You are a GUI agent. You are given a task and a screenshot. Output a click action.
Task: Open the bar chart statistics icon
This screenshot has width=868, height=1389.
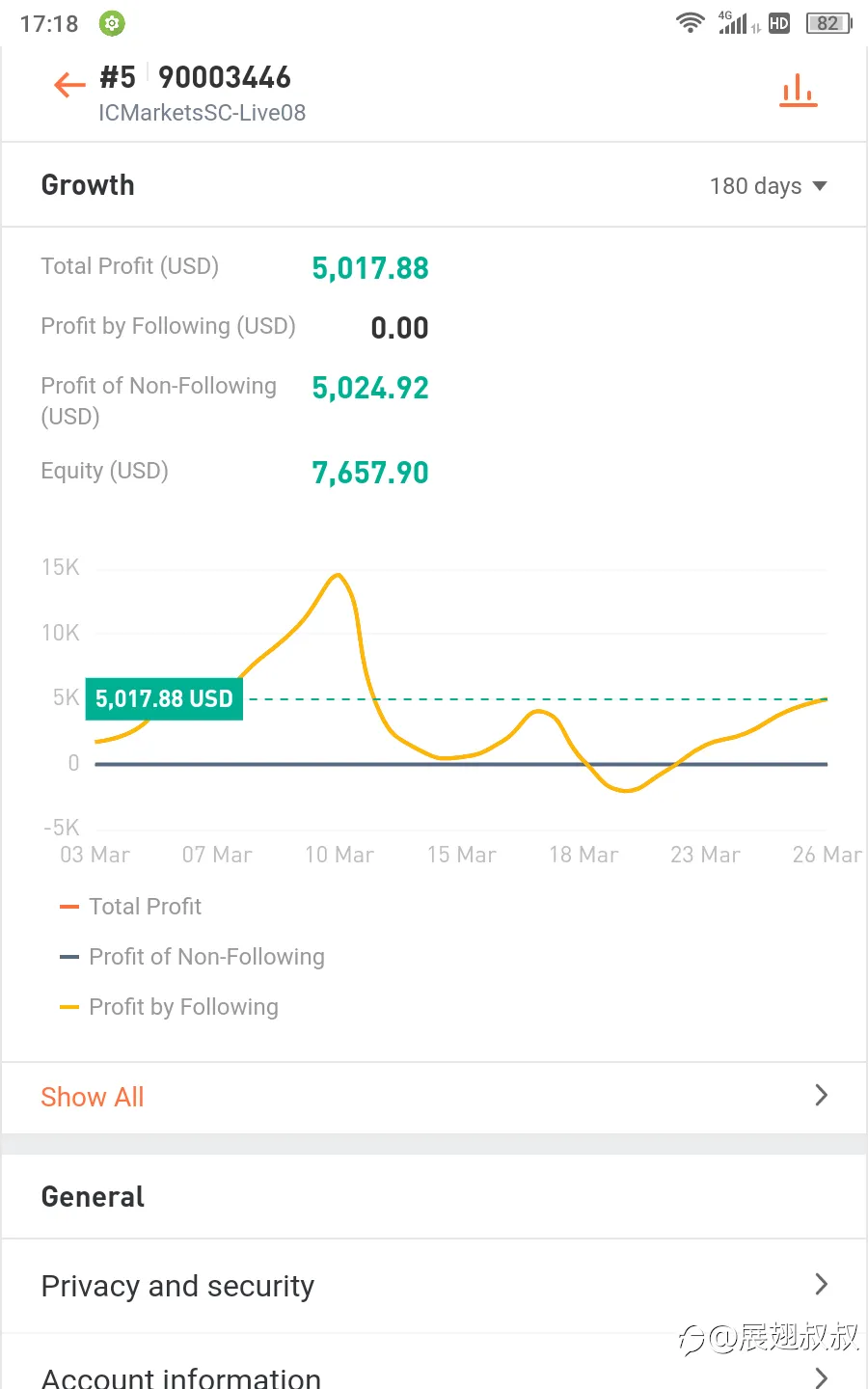tap(798, 90)
